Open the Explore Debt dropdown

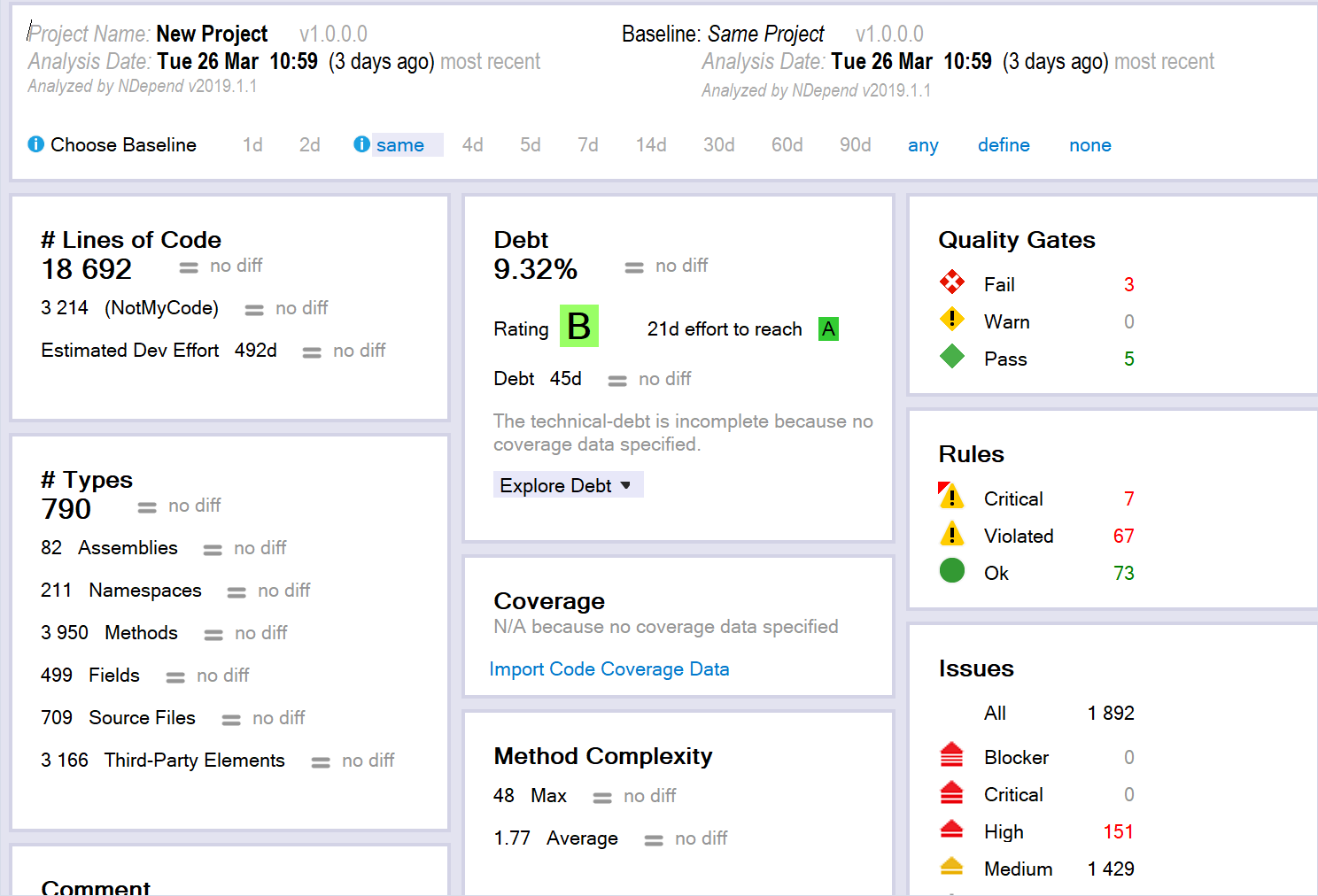click(568, 485)
